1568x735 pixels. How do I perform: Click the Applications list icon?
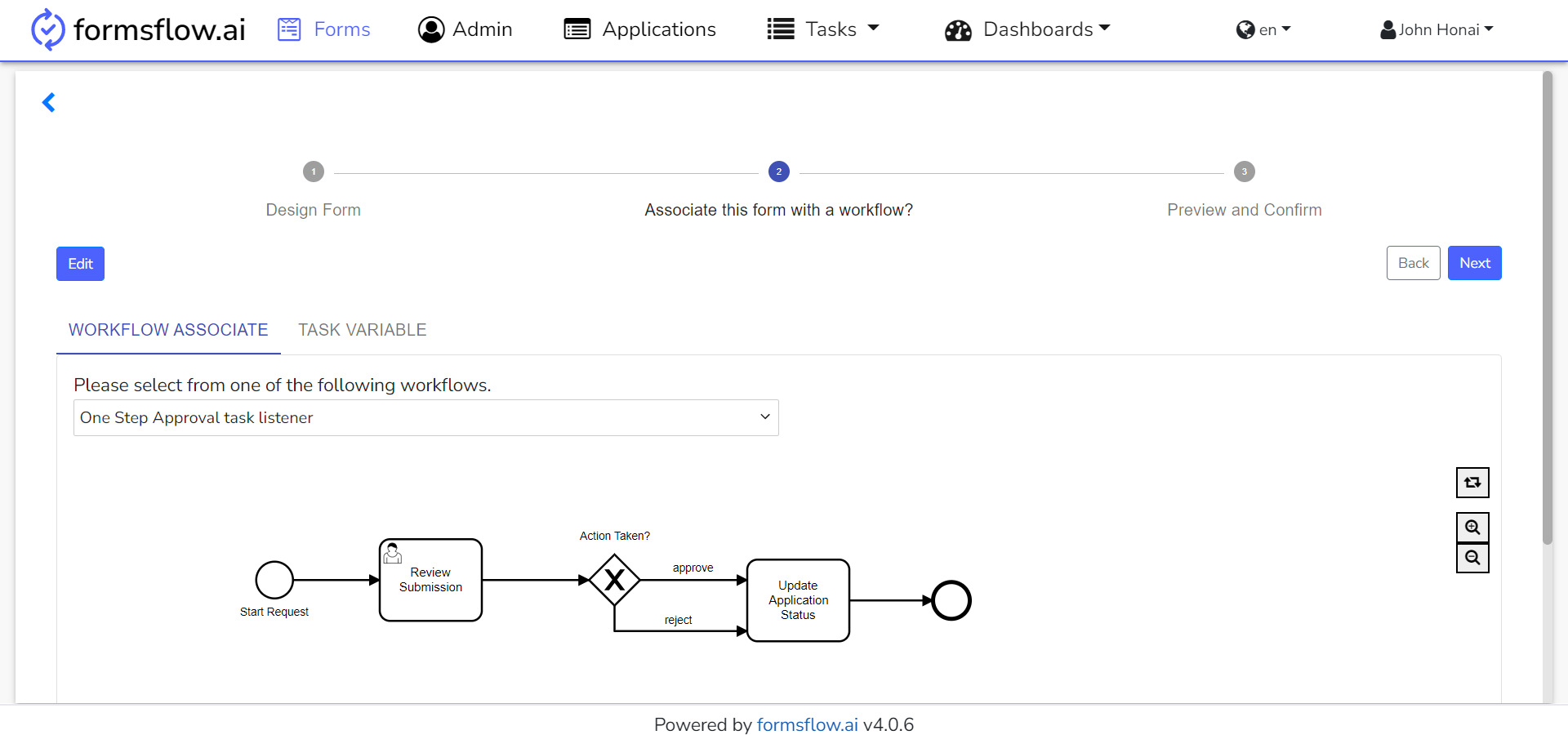click(577, 29)
